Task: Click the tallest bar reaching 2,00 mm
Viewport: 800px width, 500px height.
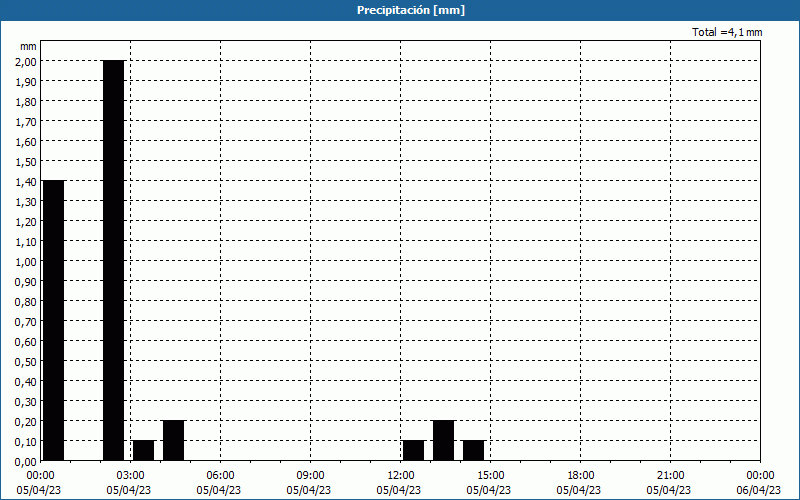Action: [114, 261]
